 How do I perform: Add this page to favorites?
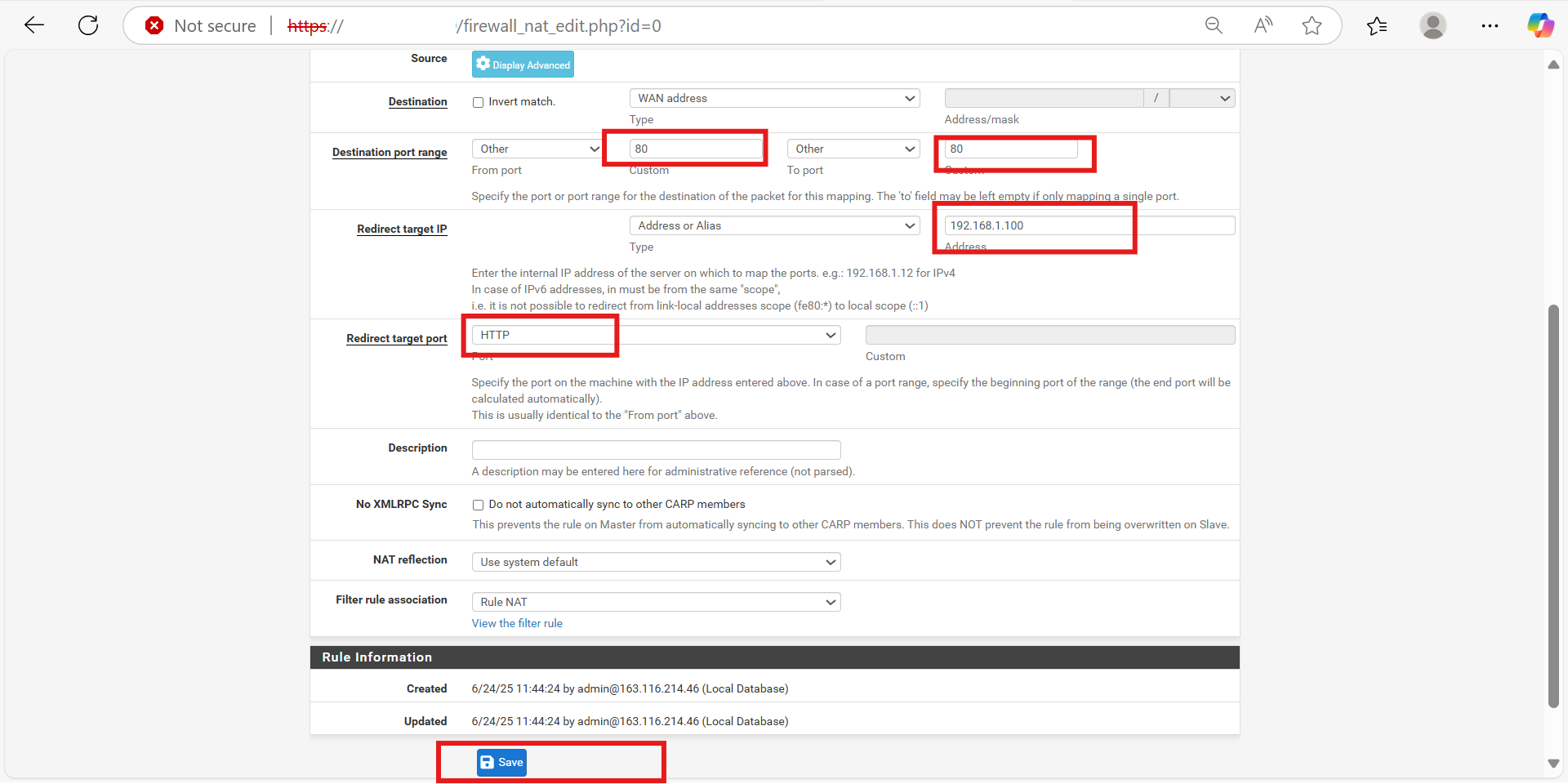[1312, 25]
